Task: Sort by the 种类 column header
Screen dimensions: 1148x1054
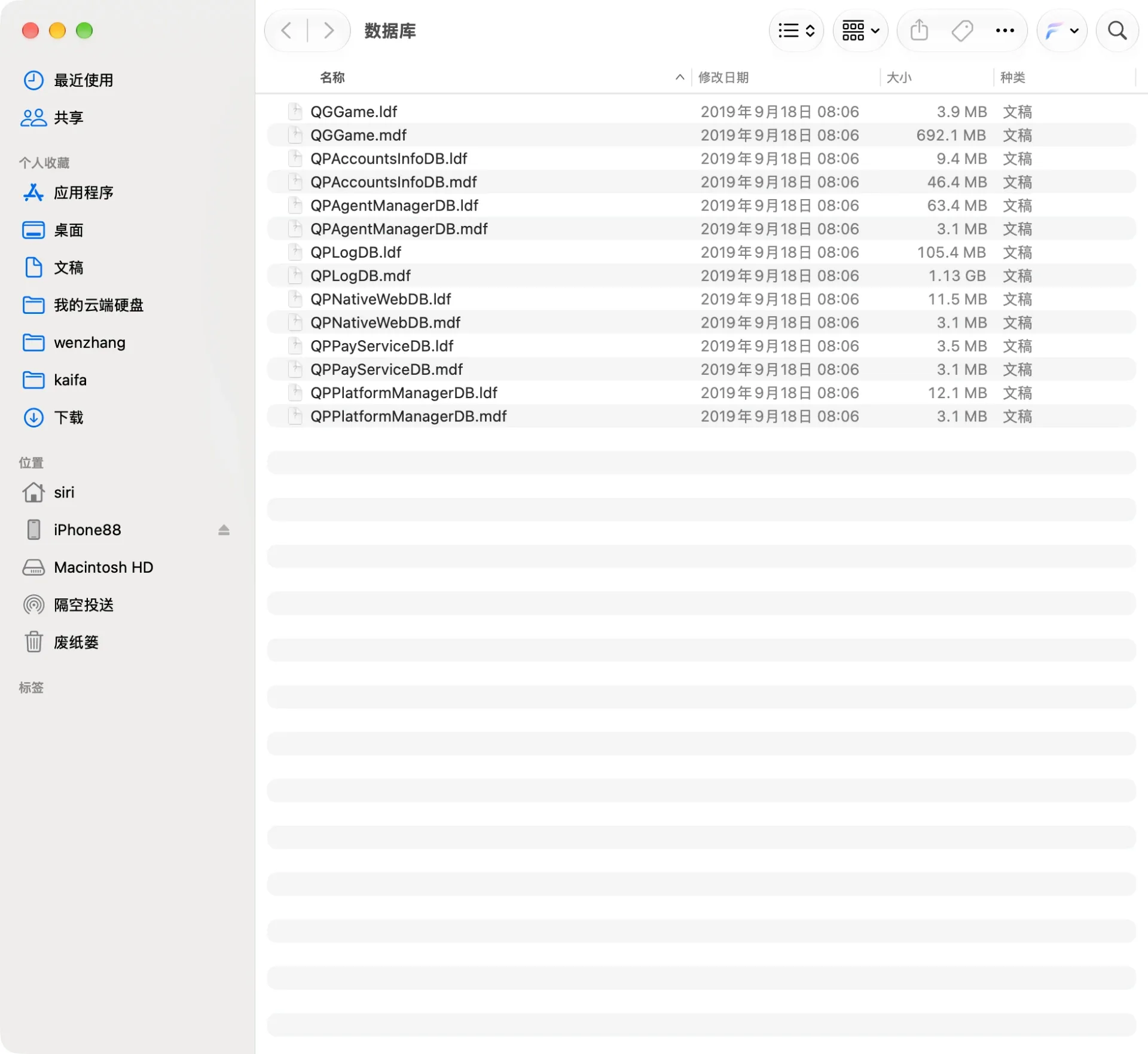Action: (1012, 77)
